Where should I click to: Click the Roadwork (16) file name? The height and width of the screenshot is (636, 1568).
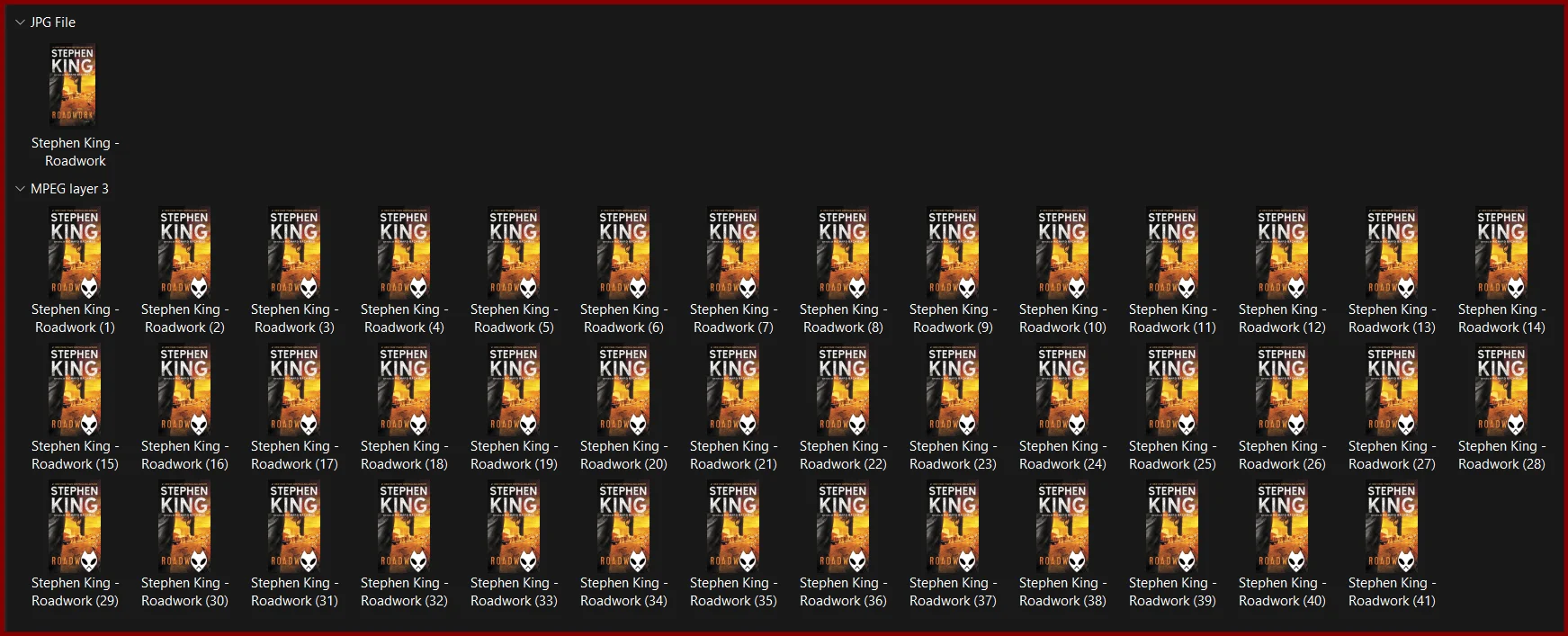[x=184, y=455]
